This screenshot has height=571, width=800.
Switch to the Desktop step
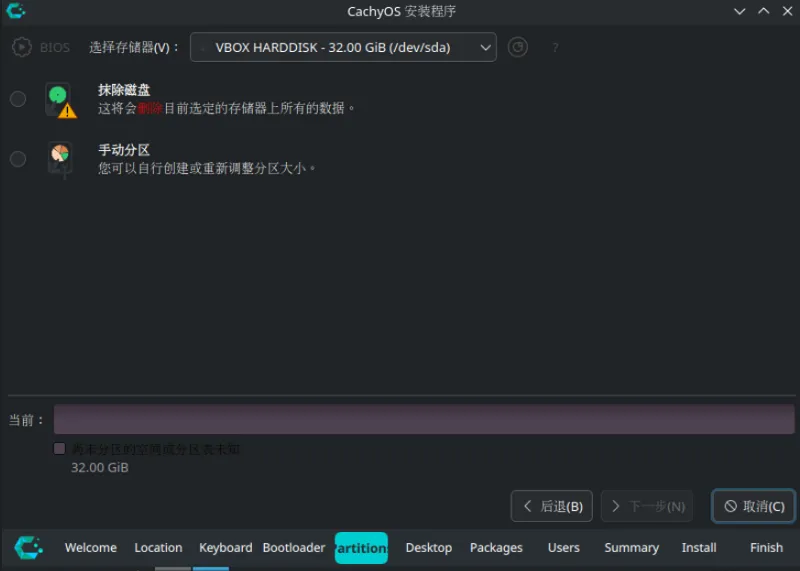[x=429, y=548]
